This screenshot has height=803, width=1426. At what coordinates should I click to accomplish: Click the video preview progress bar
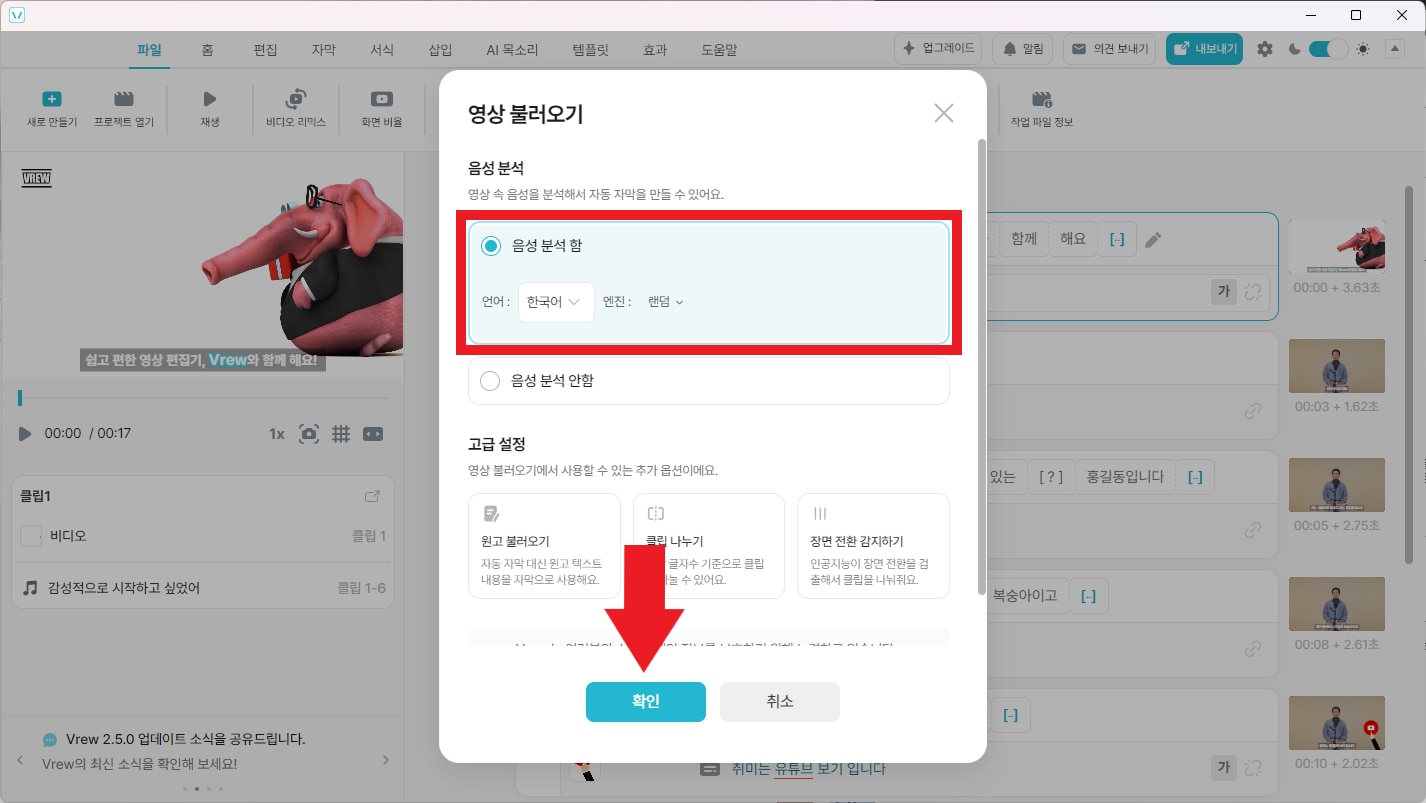tap(203, 398)
